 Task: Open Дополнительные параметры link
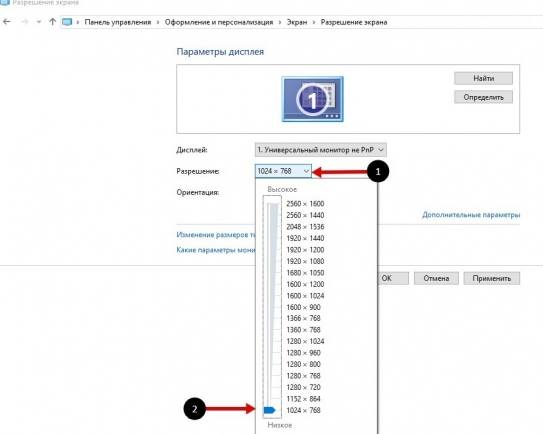[471, 215]
